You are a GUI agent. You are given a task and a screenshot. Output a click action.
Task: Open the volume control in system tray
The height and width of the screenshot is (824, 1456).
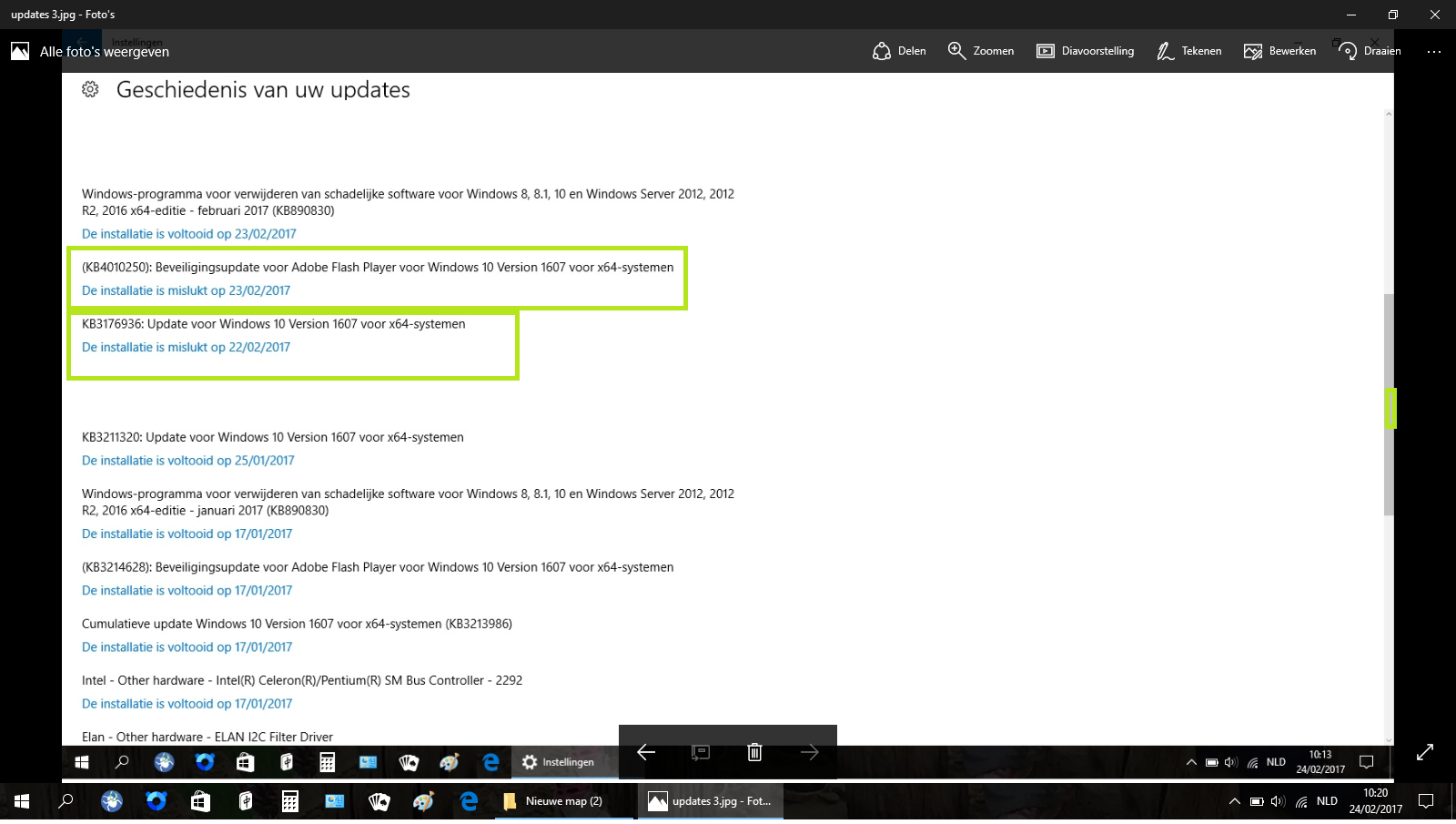pos(1278,801)
